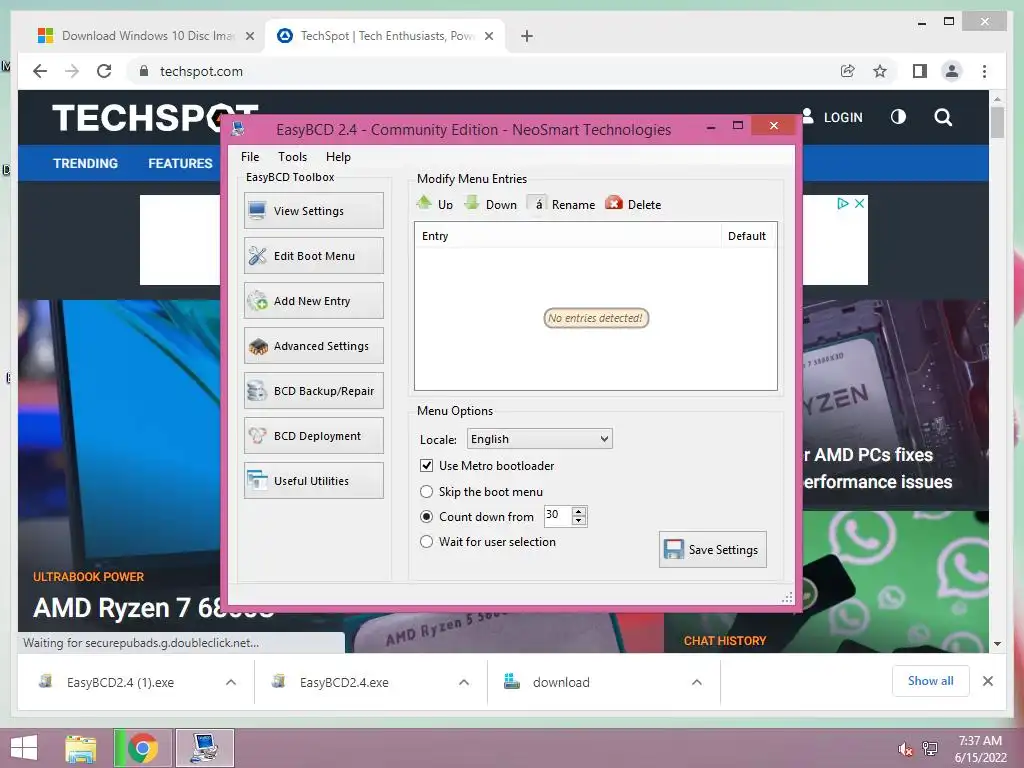Go forward in Chrome
1024x768 pixels.
(x=72, y=71)
